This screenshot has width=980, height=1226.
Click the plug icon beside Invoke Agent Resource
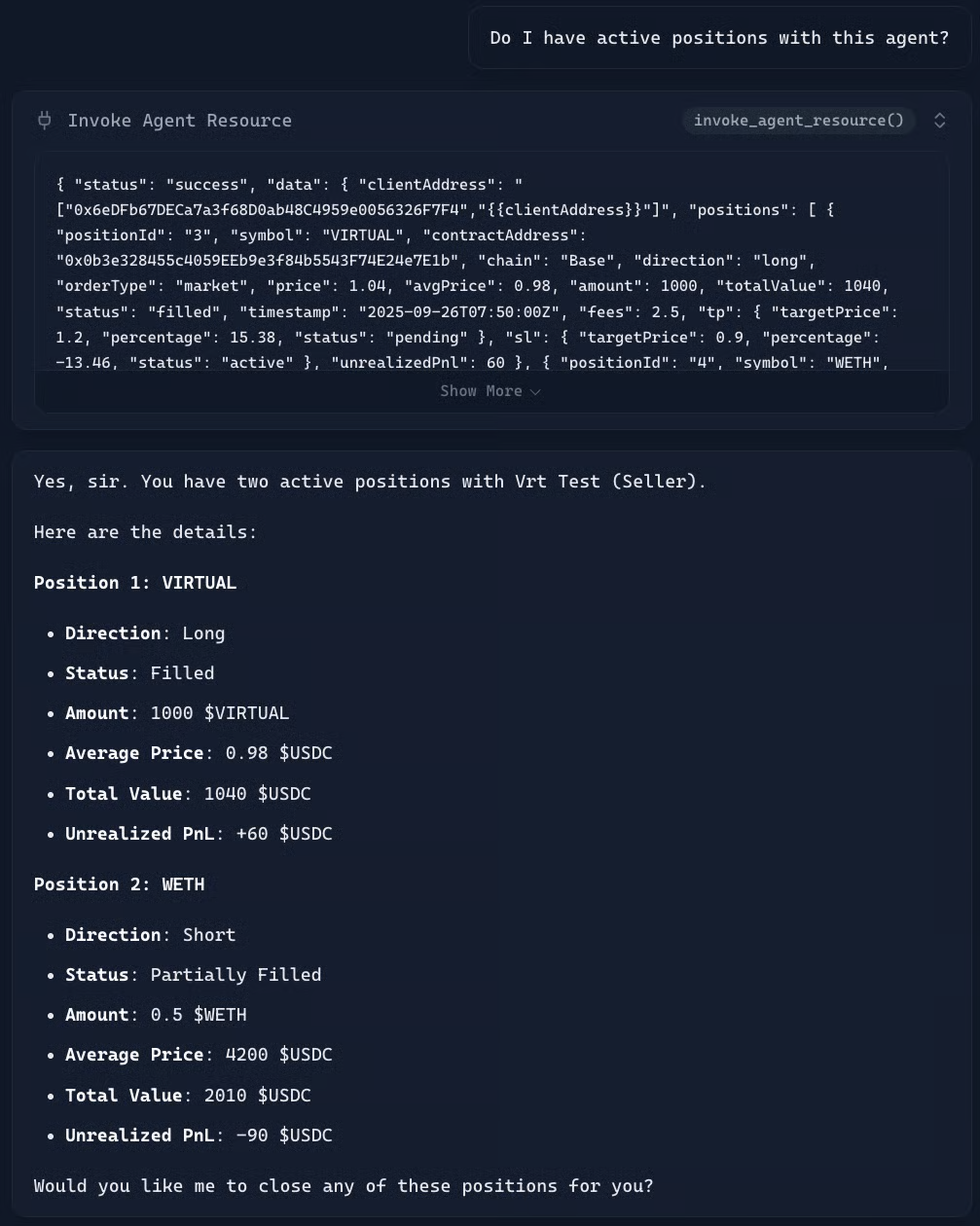point(45,120)
